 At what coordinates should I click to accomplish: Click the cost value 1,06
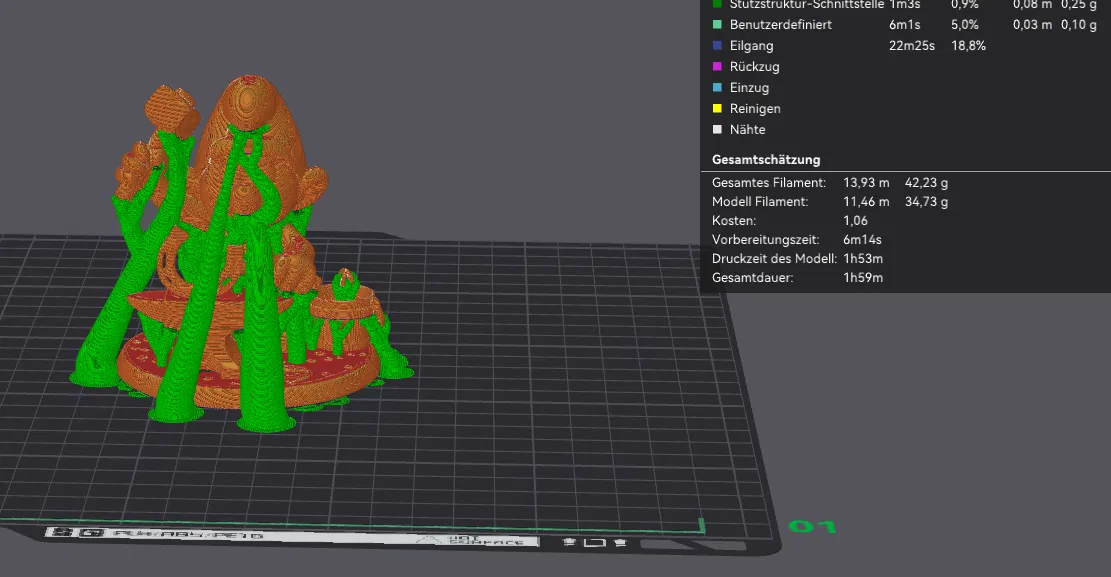[x=855, y=221]
